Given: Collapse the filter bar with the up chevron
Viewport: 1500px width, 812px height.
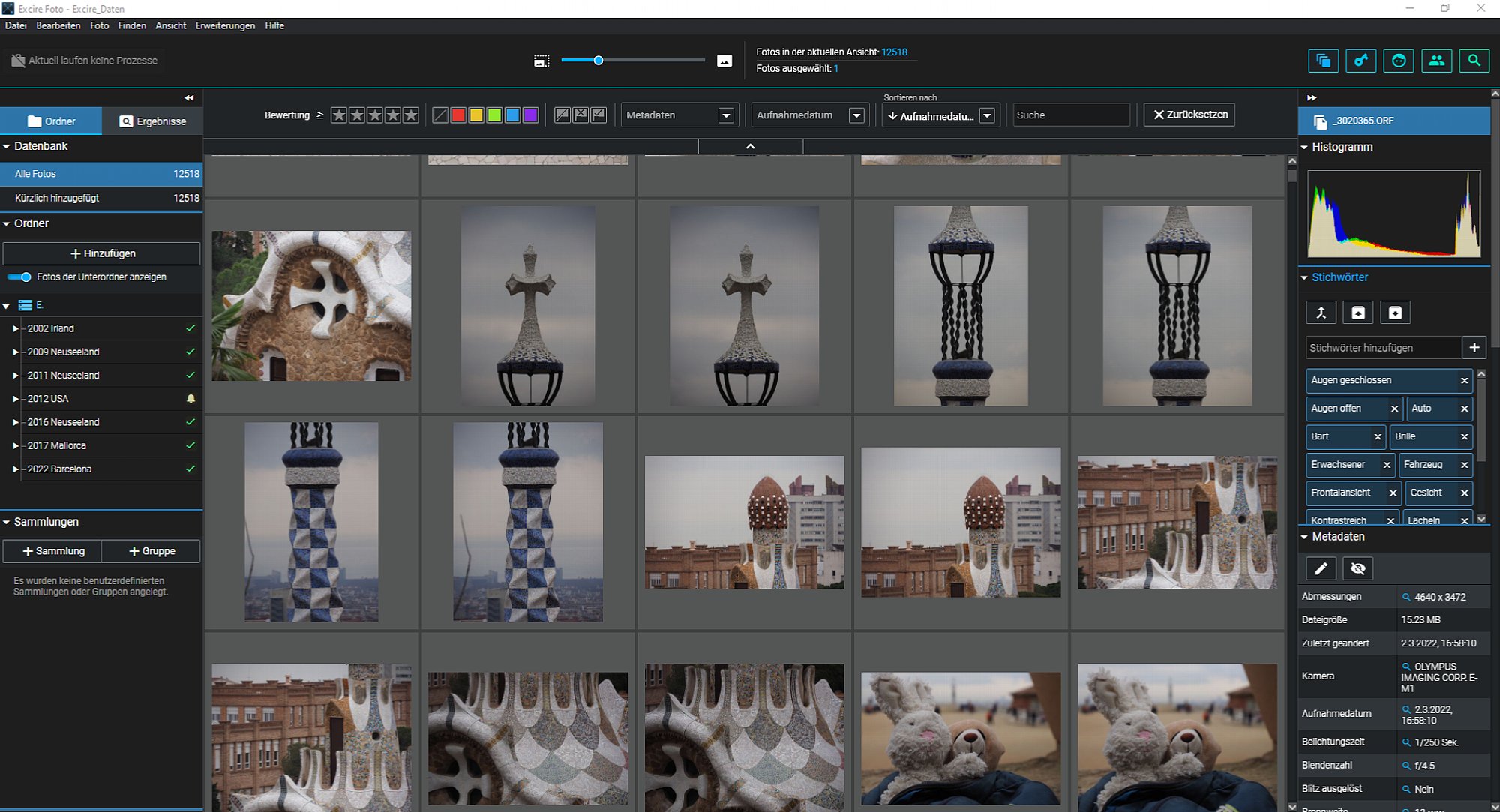Looking at the screenshot, I should (x=750, y=146).
